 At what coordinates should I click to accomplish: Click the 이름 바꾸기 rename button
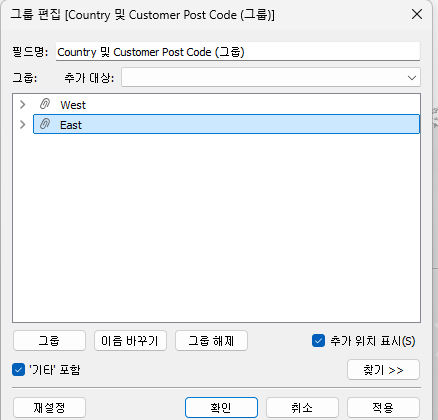coord(130,341)
